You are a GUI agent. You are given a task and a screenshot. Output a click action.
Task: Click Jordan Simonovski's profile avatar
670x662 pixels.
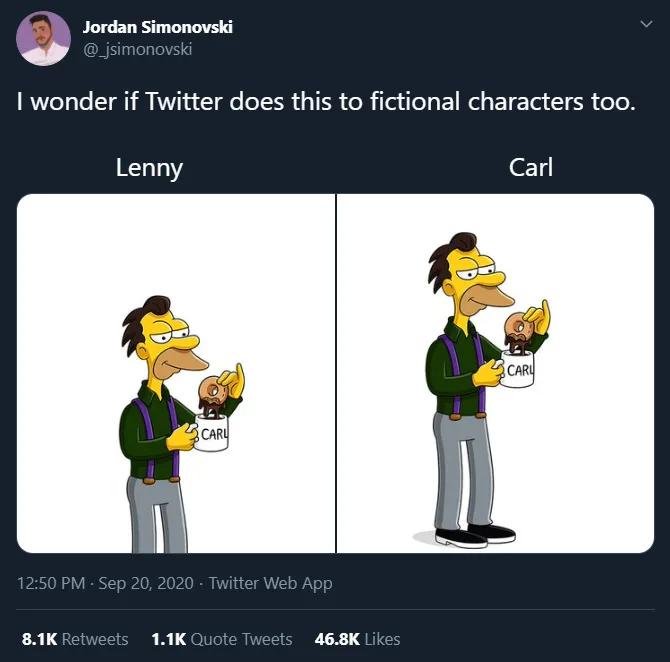tap(44, 39)
